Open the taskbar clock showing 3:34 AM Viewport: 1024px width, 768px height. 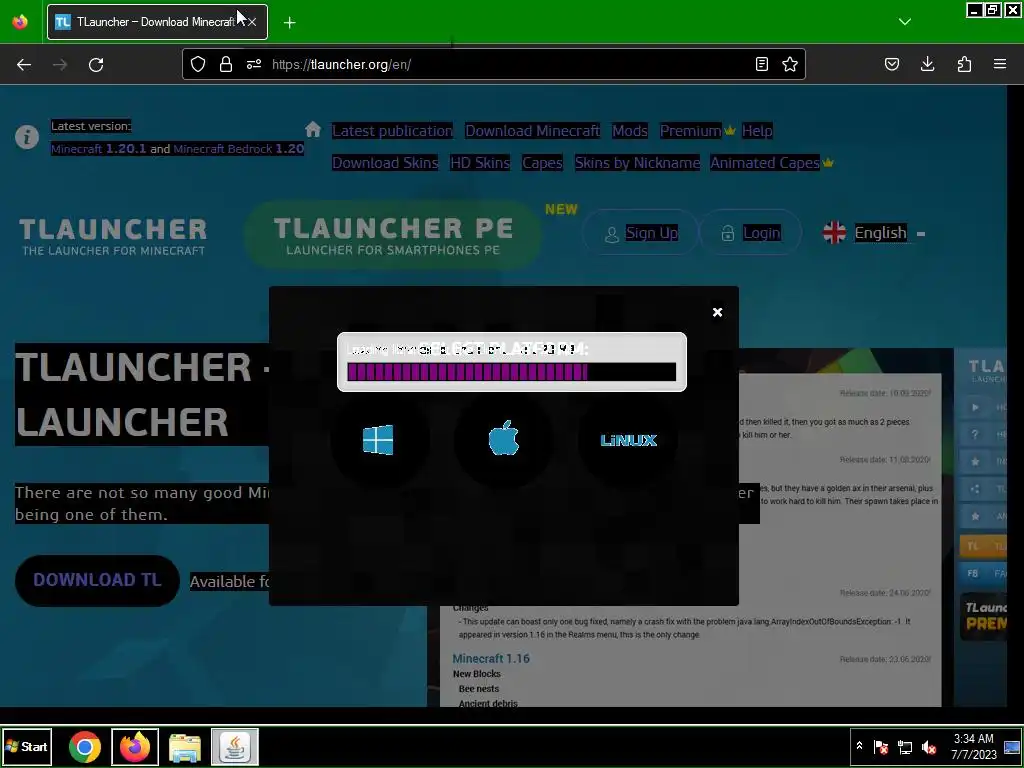coord(974,746)
